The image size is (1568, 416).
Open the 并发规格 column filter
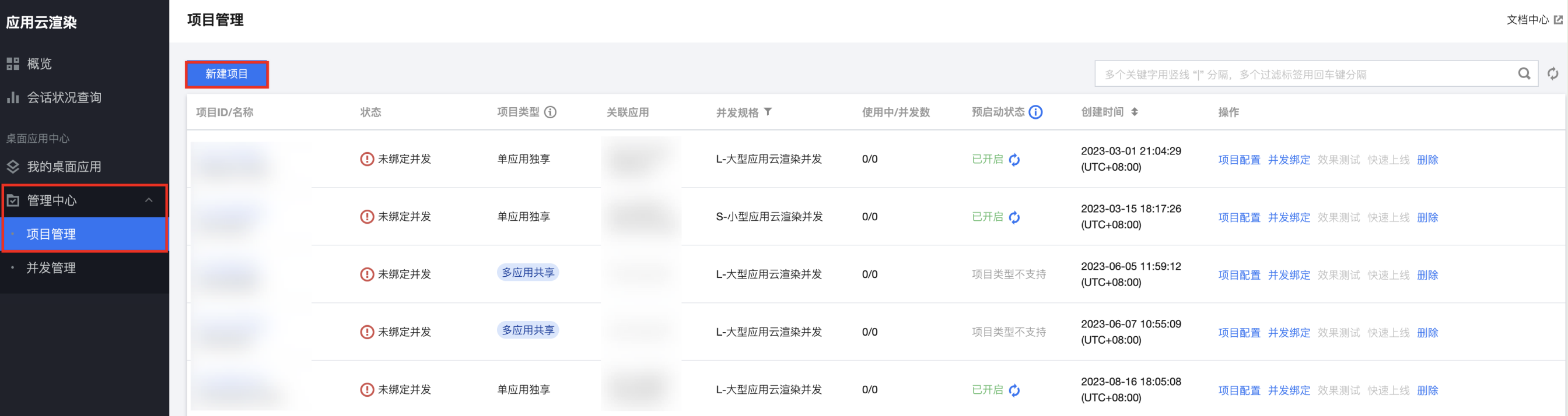point(768,112)
